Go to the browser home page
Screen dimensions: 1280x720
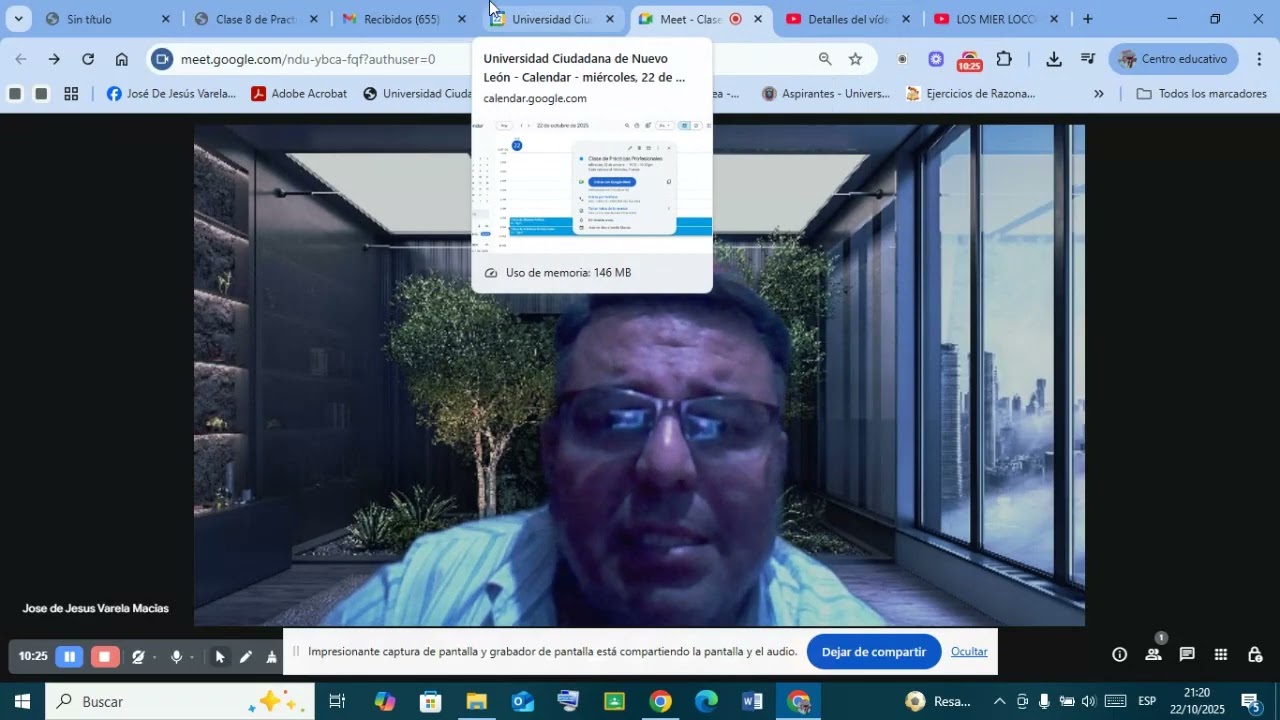tap(121, 59)
